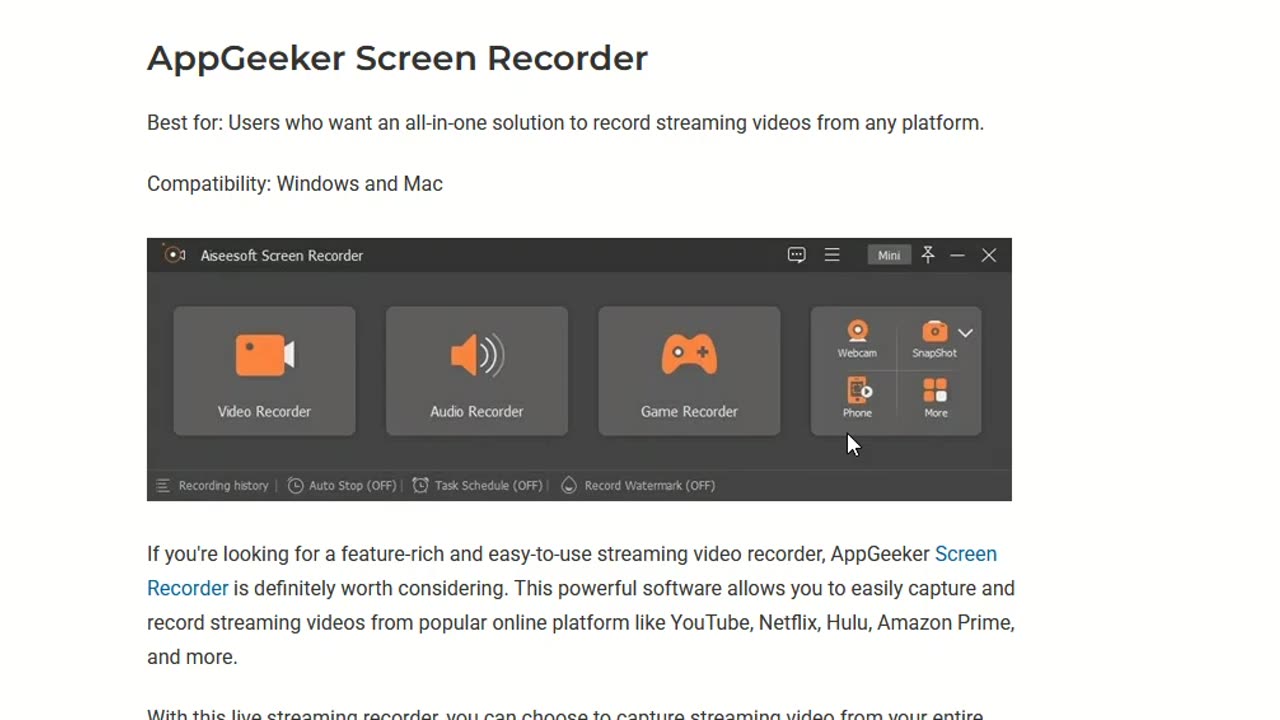
Task: Click the Auto Stop clock icon
Action: coord(295,485)
